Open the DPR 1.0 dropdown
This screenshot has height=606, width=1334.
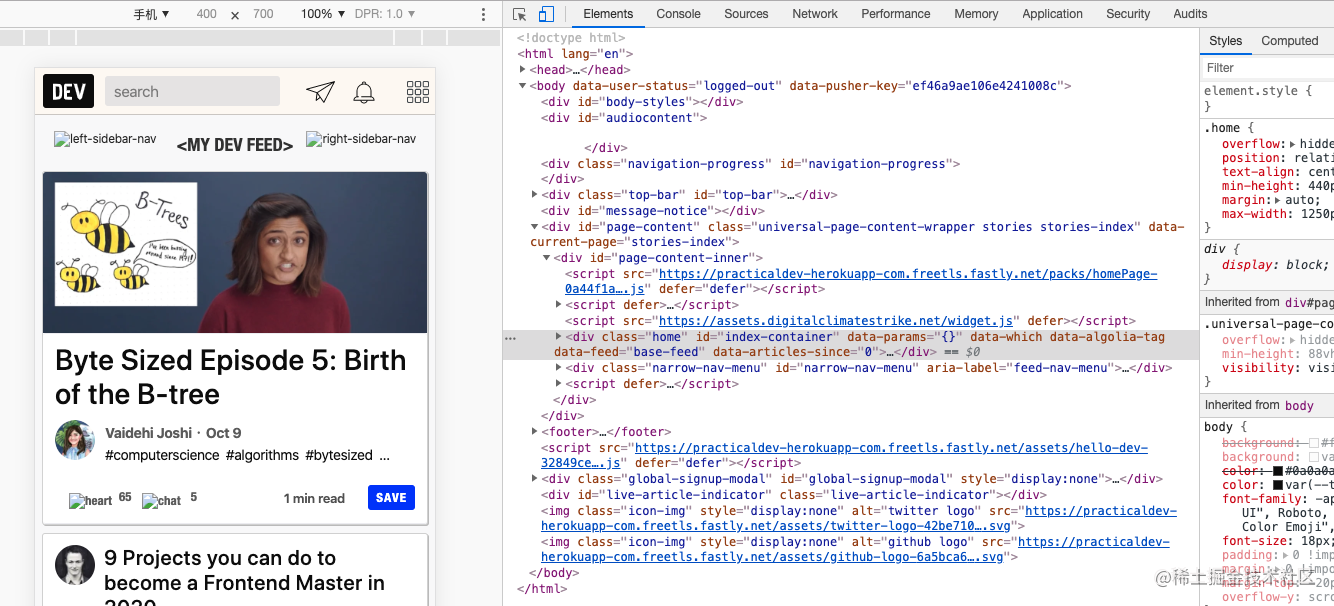[386, 14]
